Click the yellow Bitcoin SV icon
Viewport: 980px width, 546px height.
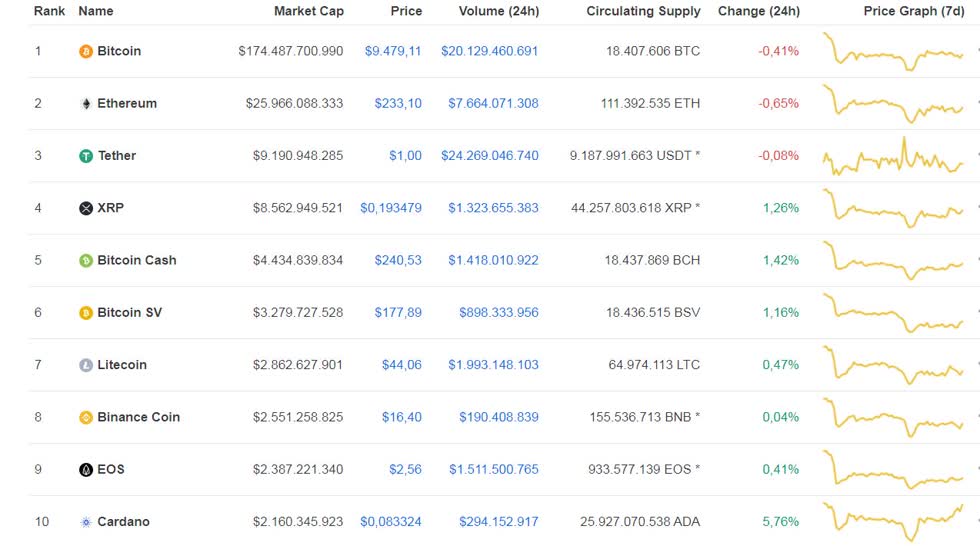86,313
